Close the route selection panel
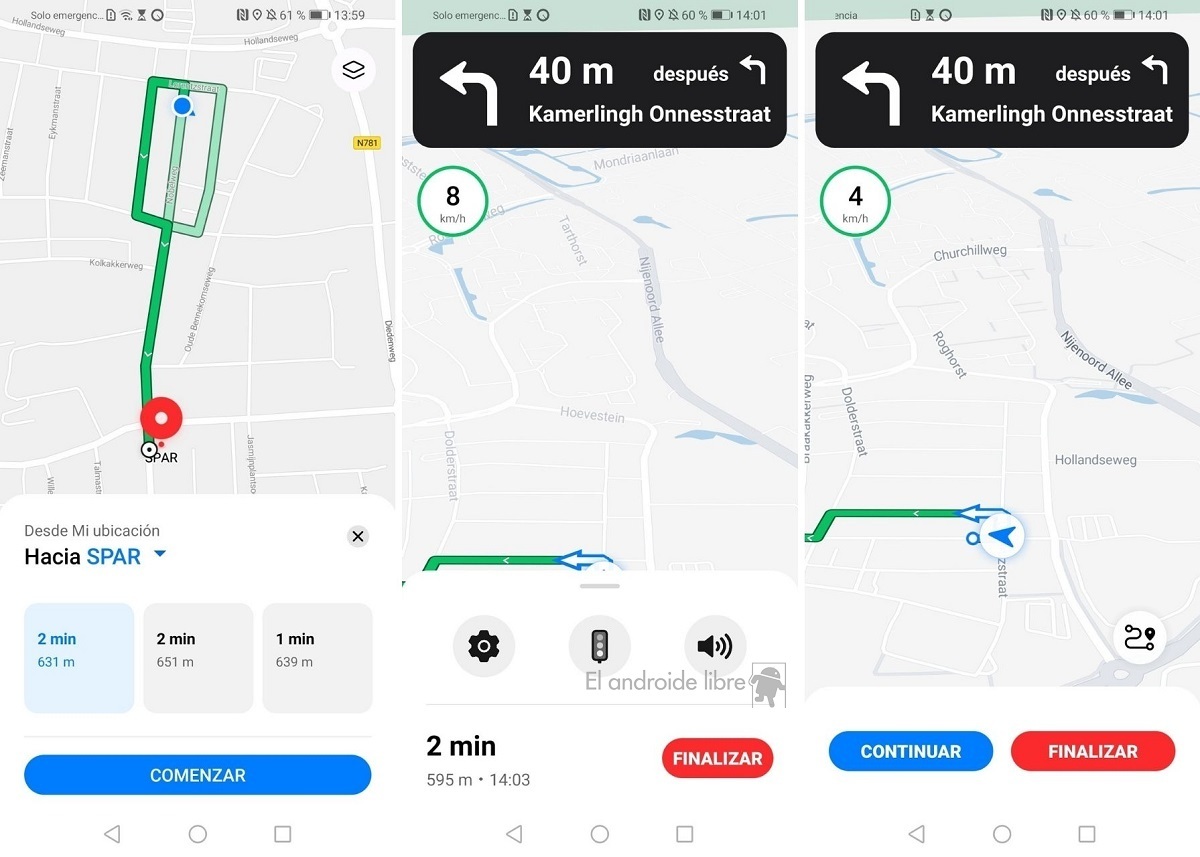The height and width of the screenshot is (857, 1200). click(358, 537)
